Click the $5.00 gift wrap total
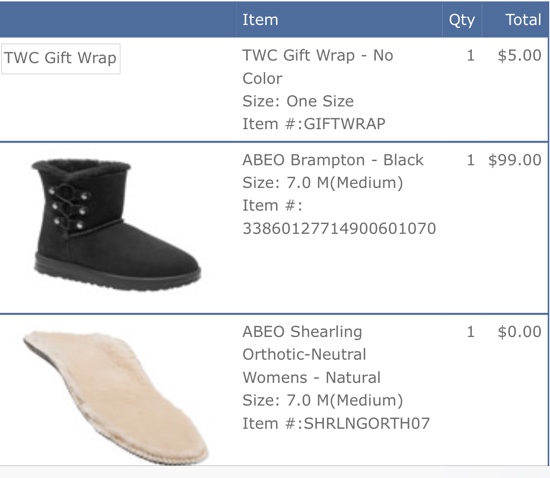Screen dimensions: 550x478 (x=519, y=55)
